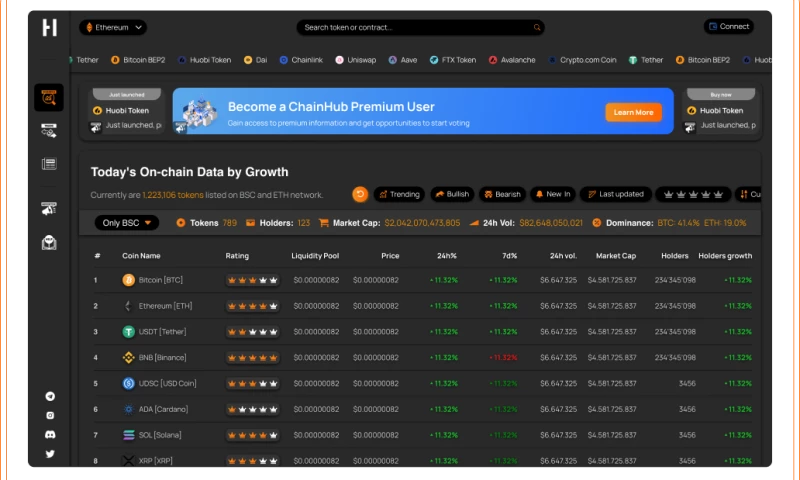Click the Holders 3456 value in SOL row
The height and width of the screenshot is (480, 800).
pyautogui.click(x=687, y=435)
